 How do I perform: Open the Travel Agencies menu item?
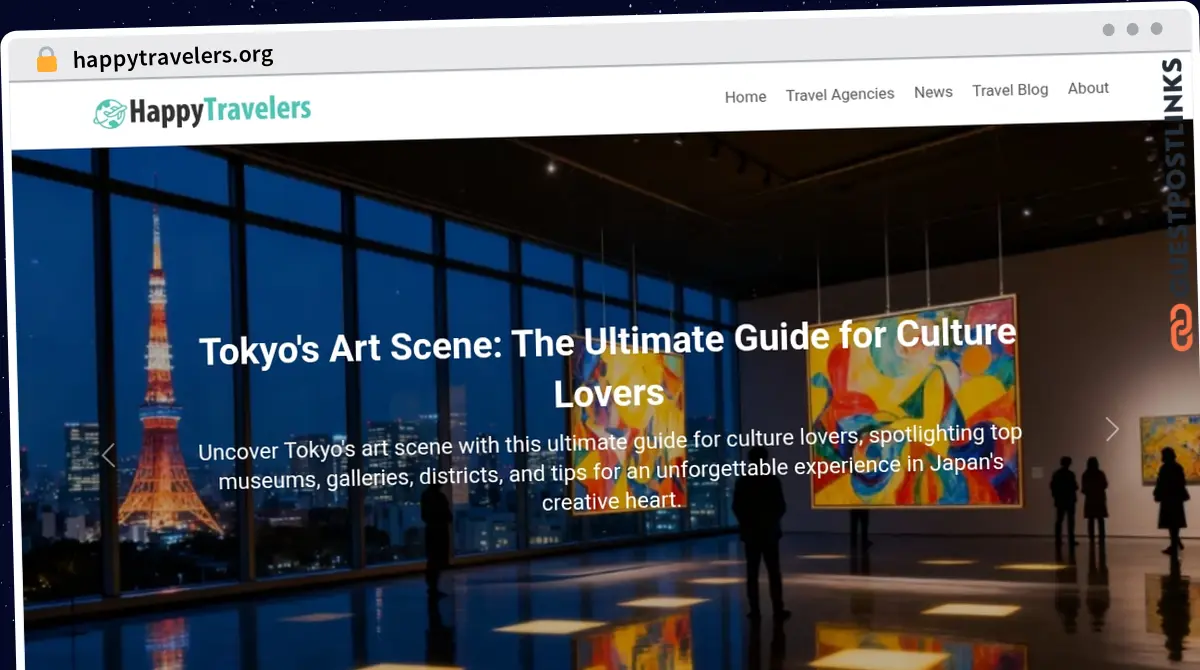click(x=840, y=94)
